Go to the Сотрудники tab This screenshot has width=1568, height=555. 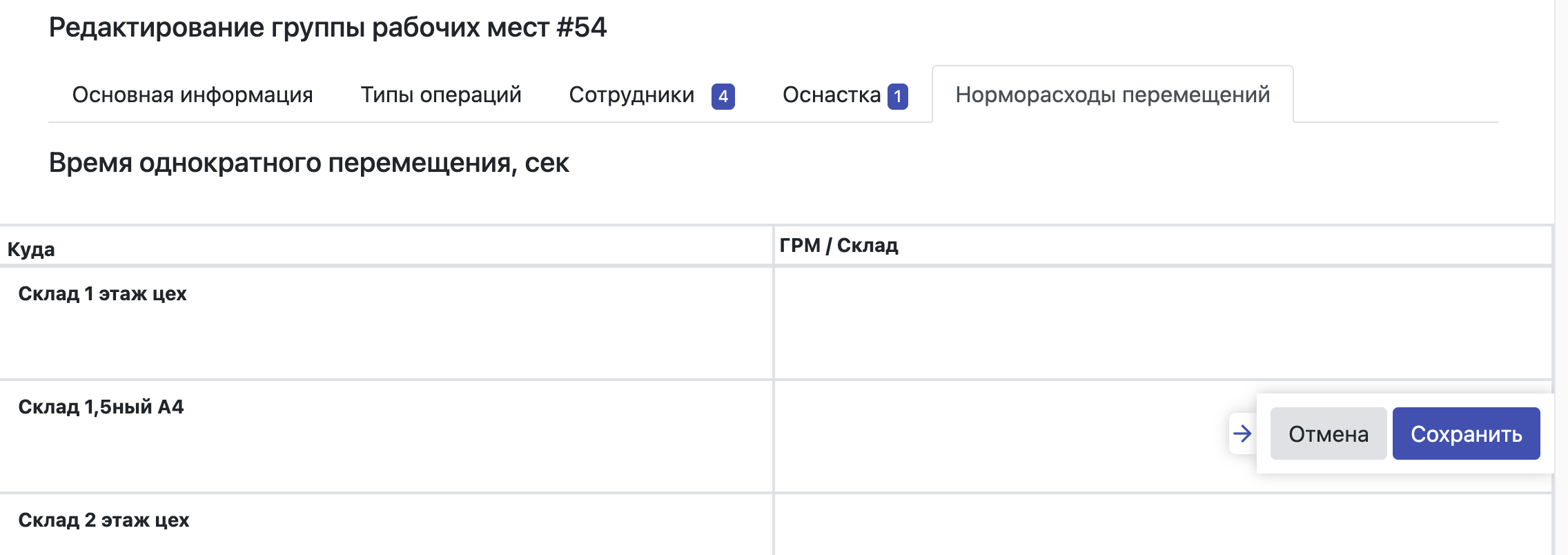(x=631, y=95)
